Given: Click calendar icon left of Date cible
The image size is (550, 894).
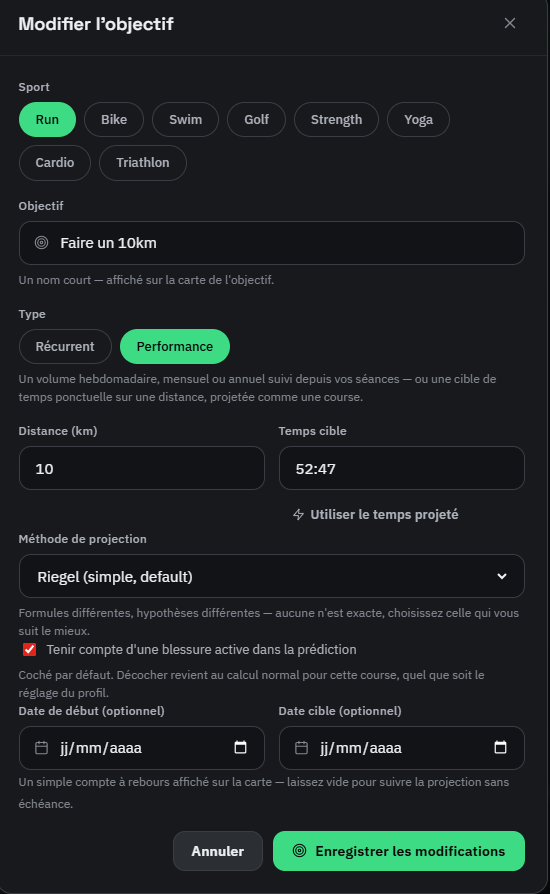Looking at the screenshot, I should tap(302, 747).
